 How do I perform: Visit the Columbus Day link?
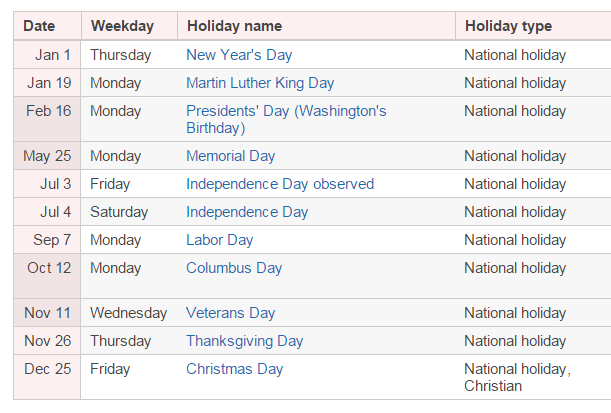234,268
